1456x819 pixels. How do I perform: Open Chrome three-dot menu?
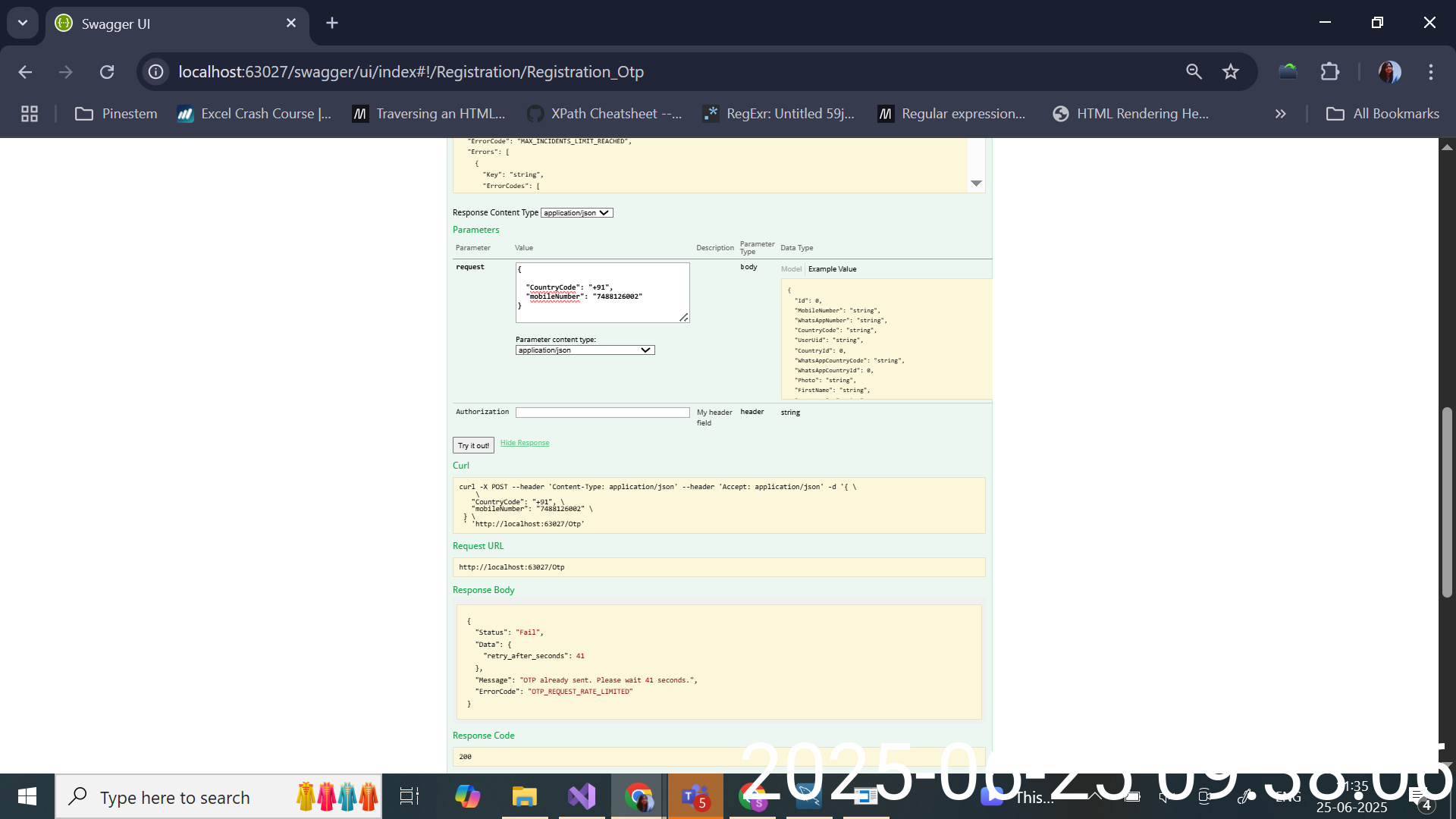tap(1430, 72)
